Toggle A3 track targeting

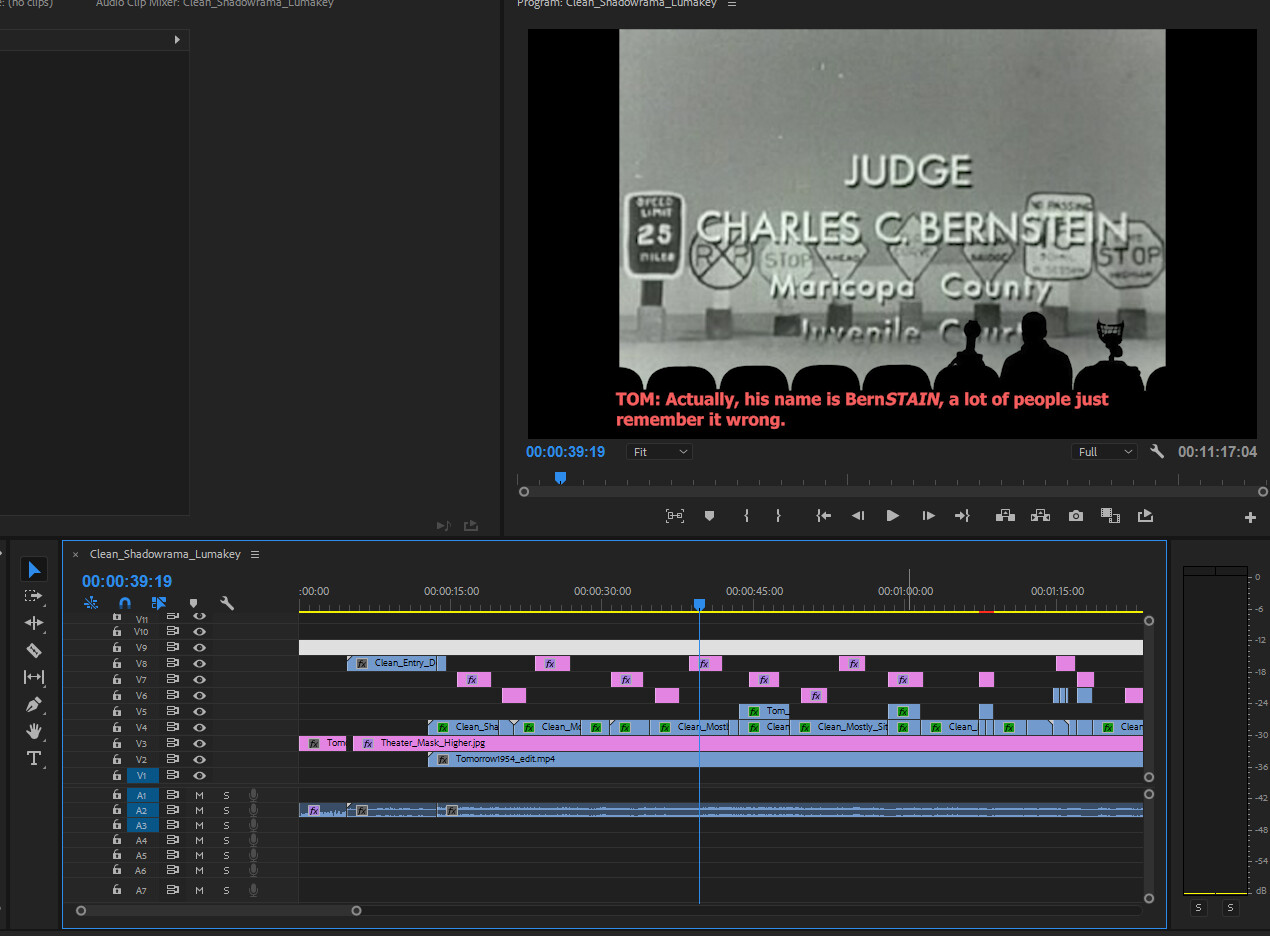(x=141, y=825)
